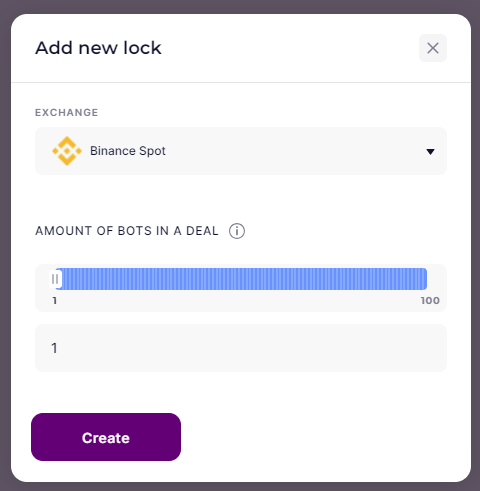Select the Binance Spot text in exchange field
The width and height of the screenshot is (480, 491).
coord(128,151)
